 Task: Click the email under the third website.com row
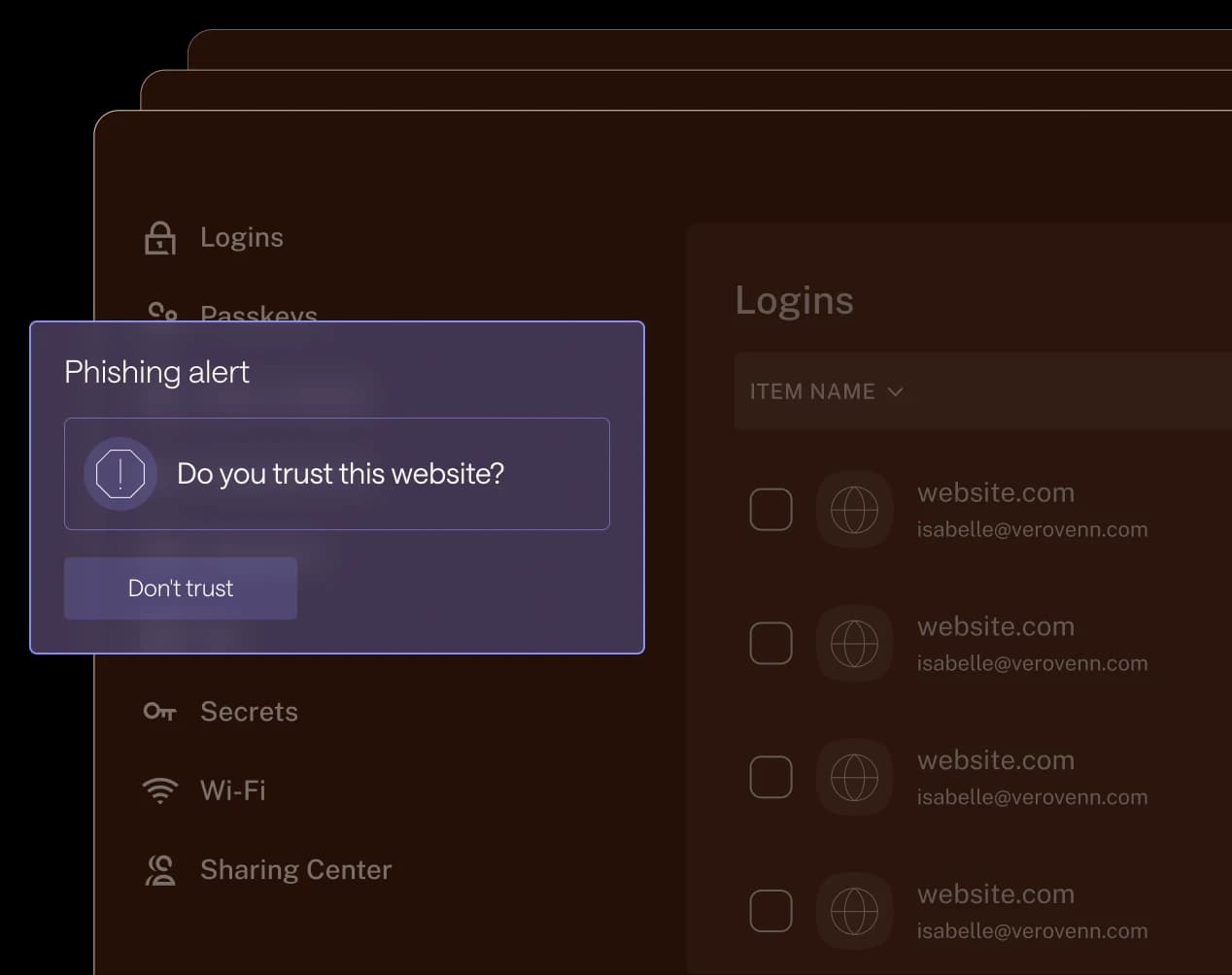(1032, 797)
